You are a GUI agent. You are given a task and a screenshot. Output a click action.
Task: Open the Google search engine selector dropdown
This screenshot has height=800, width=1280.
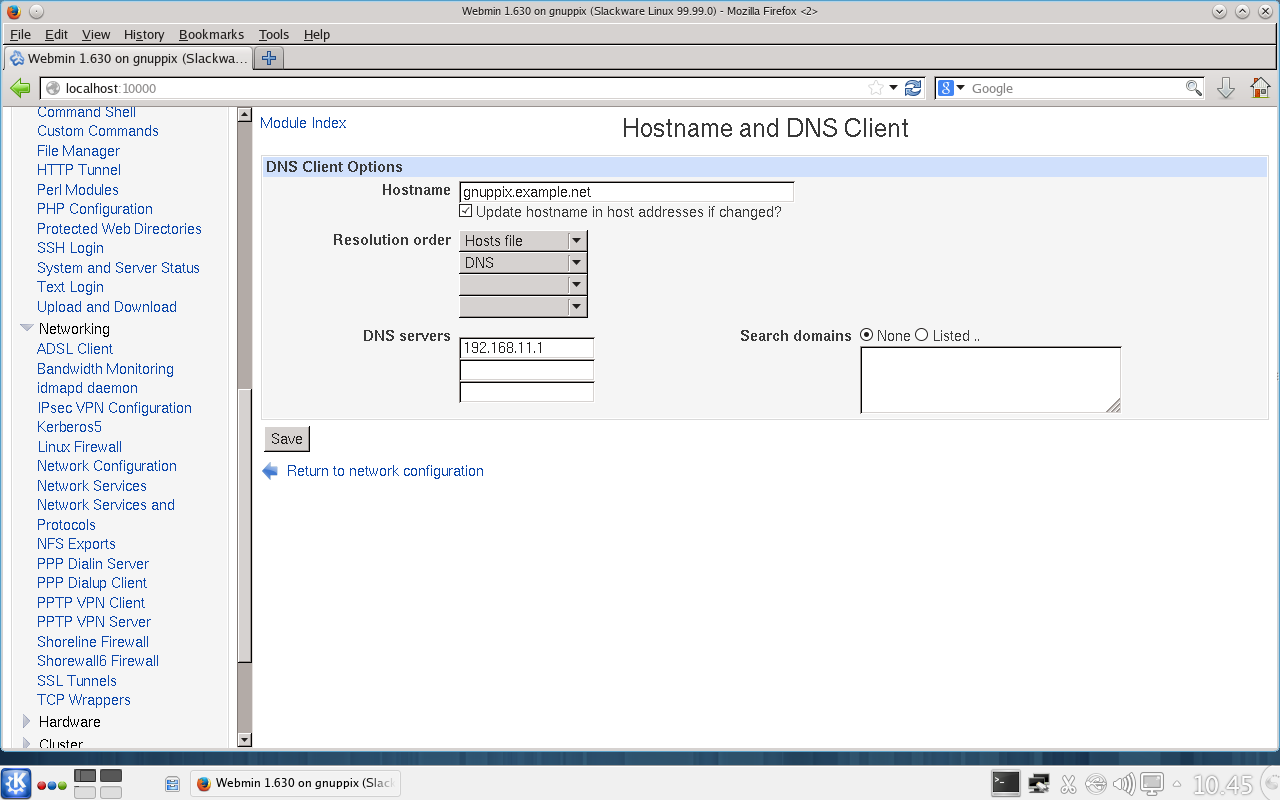pos(950,88)
